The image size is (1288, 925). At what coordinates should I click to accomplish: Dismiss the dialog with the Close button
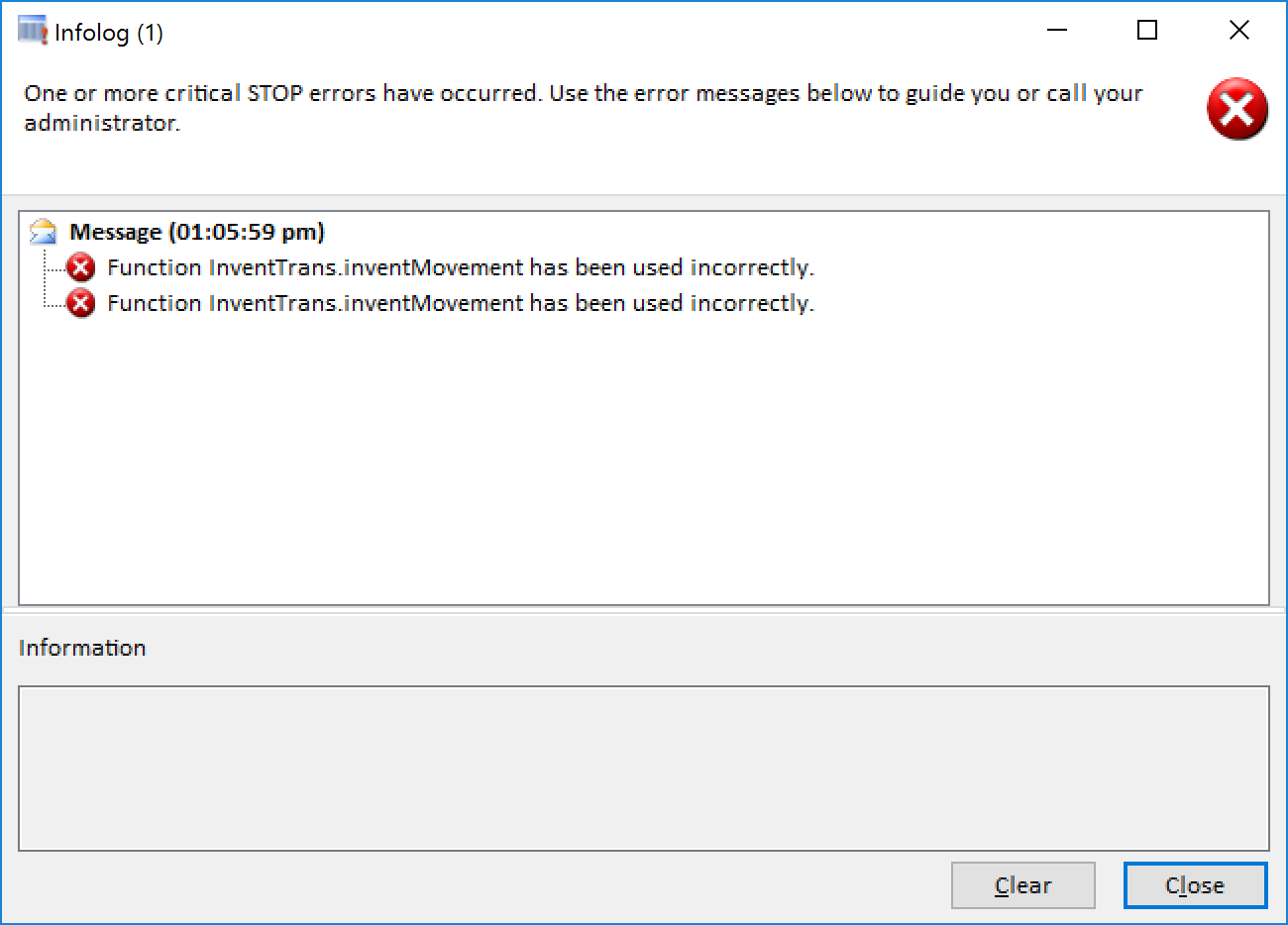click(1195, 885)
